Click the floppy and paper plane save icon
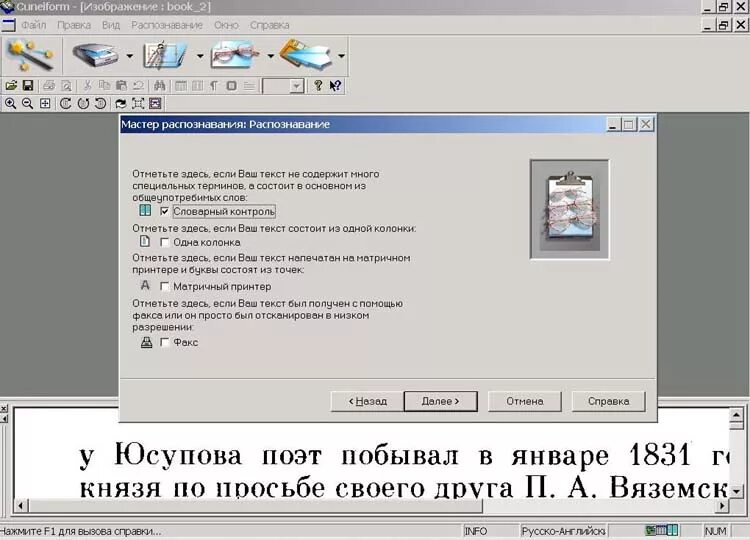750x540 pixels. click(x=306, y=55)
